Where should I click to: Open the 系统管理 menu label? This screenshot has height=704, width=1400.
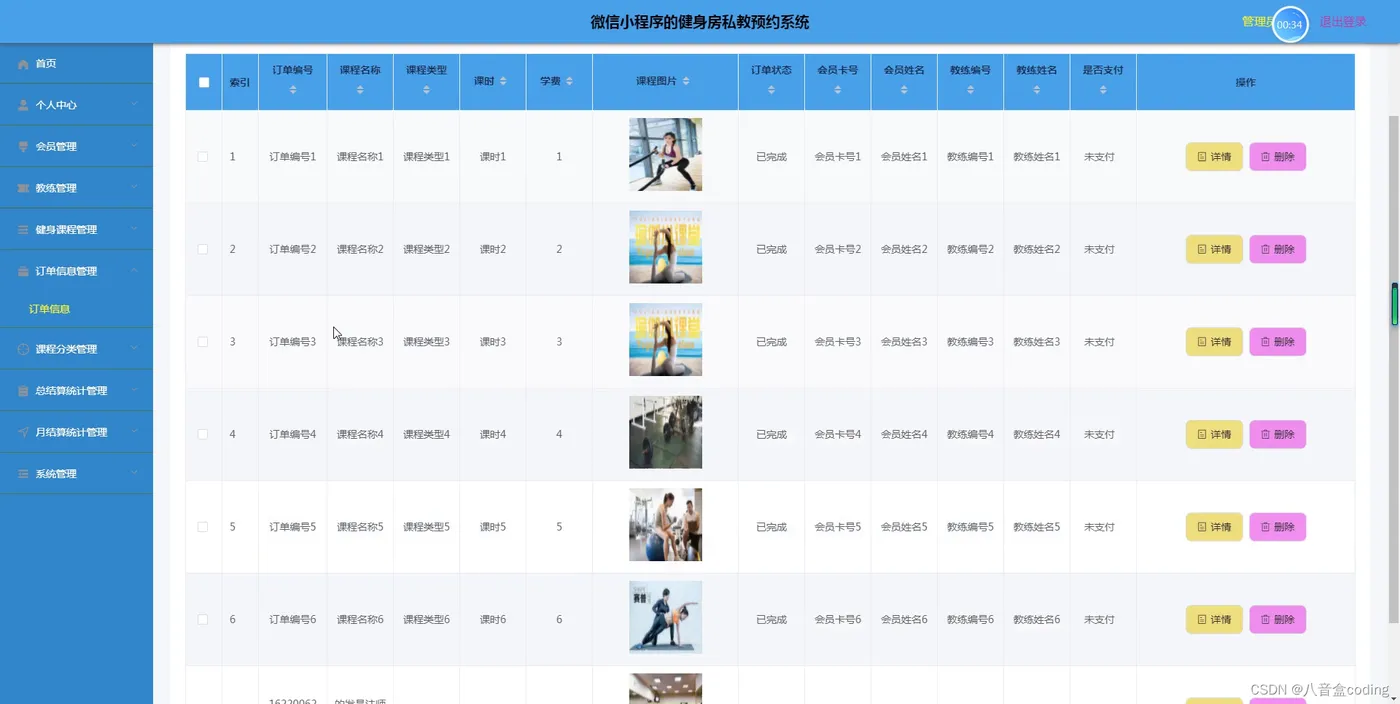(x=56, y=474)
